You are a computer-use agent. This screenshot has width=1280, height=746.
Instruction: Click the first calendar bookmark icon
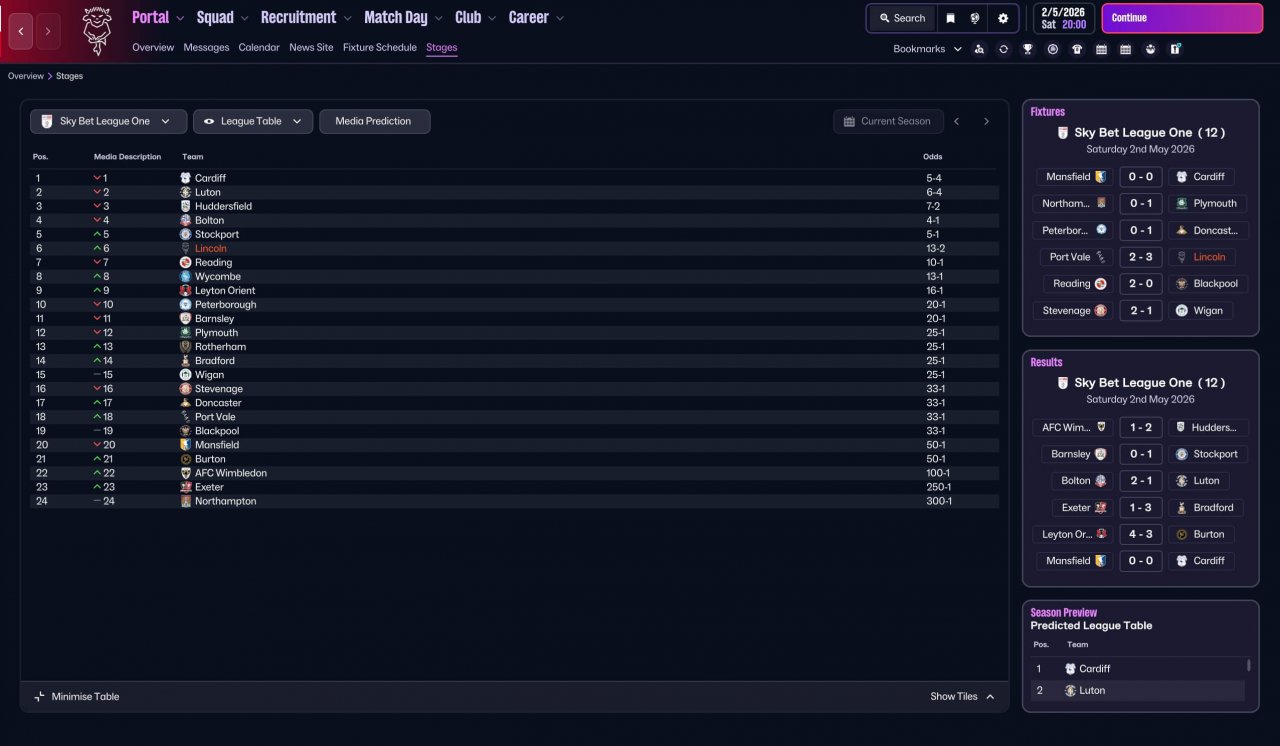pyautogui.click(x=1101, y=49)
